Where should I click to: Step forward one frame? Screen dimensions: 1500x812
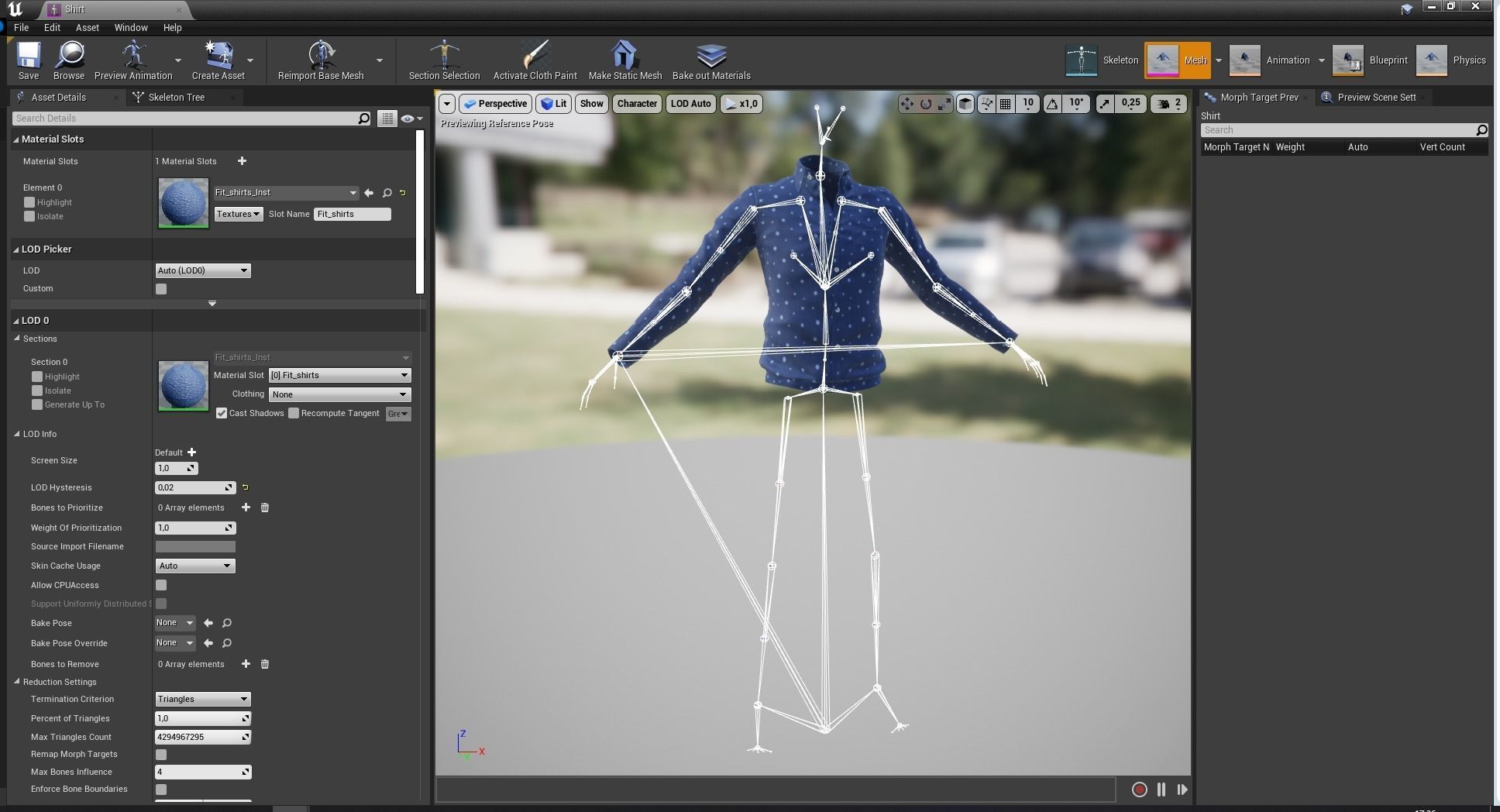(1182, 790)
